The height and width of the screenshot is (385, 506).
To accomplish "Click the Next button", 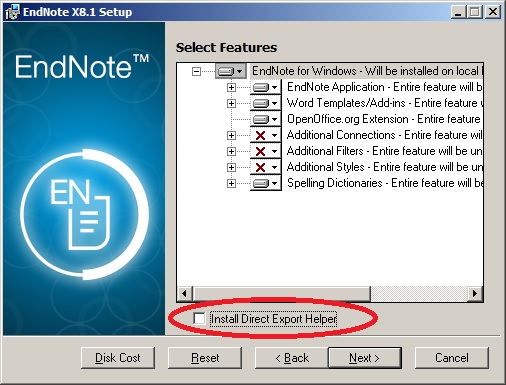I will [x=365, y=358].
